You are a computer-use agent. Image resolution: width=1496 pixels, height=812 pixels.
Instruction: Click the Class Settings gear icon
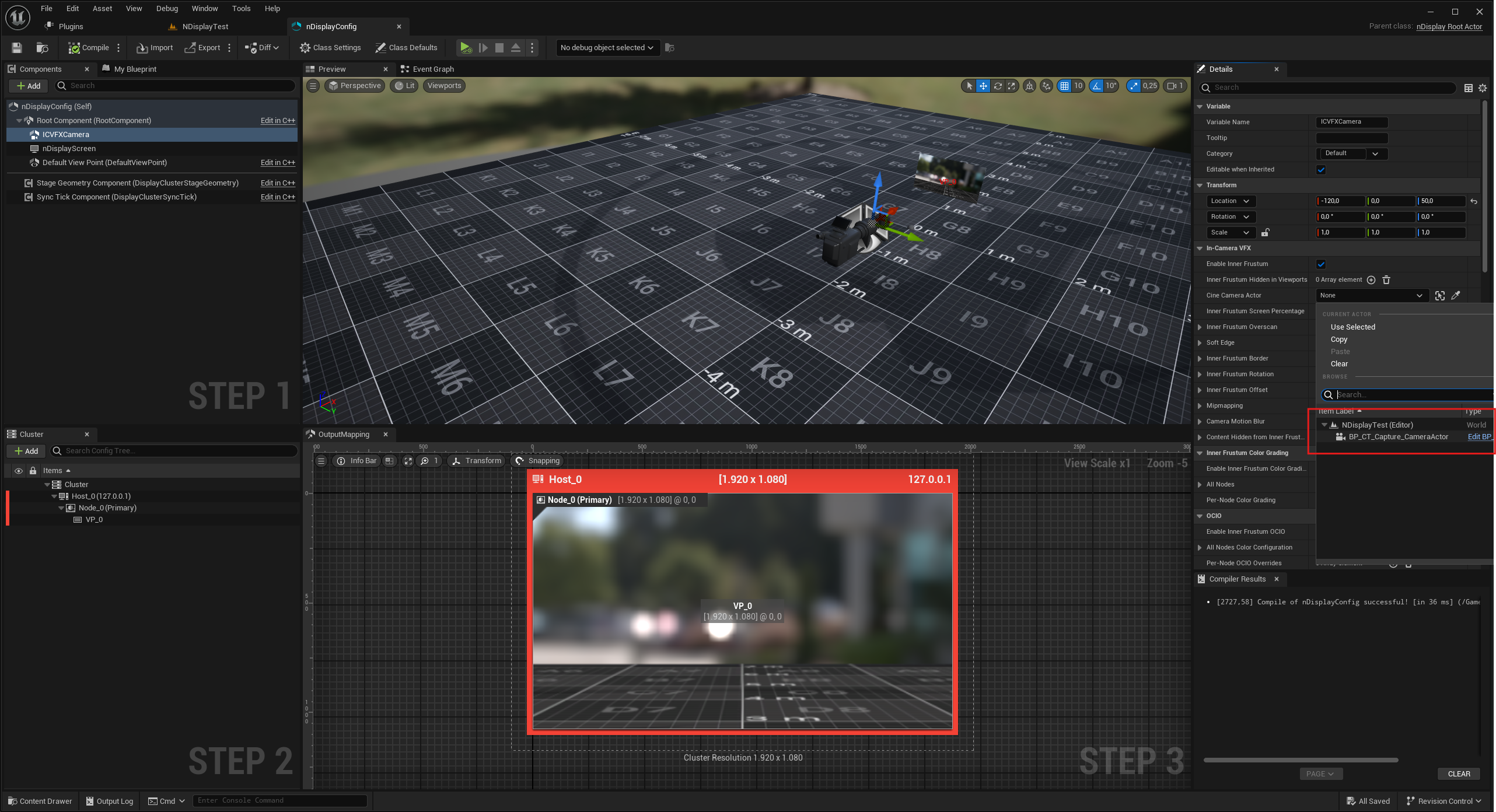pyautogui.click(x=305, y=48)
